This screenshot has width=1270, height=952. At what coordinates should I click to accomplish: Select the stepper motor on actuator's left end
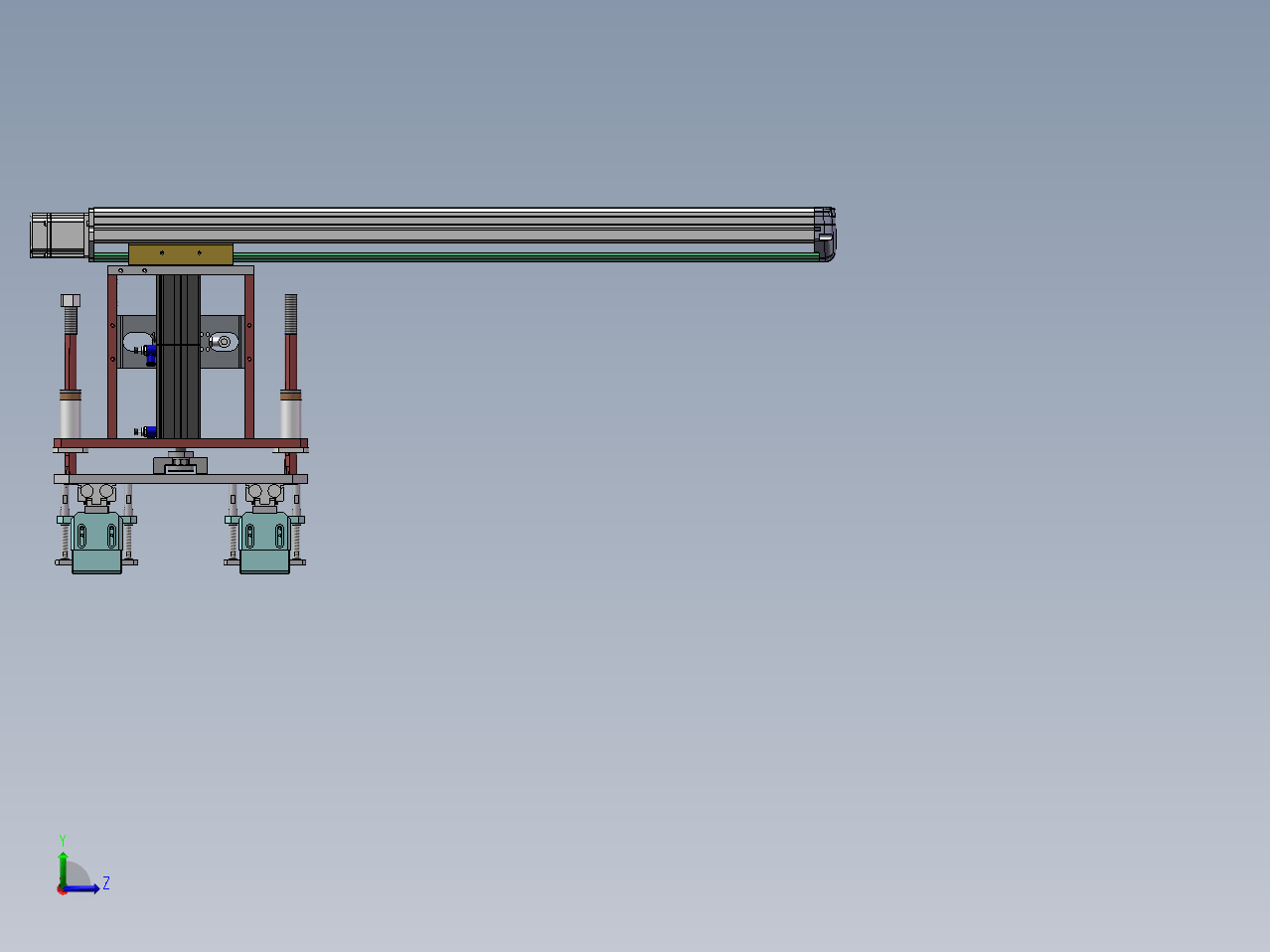click(59, 235)
